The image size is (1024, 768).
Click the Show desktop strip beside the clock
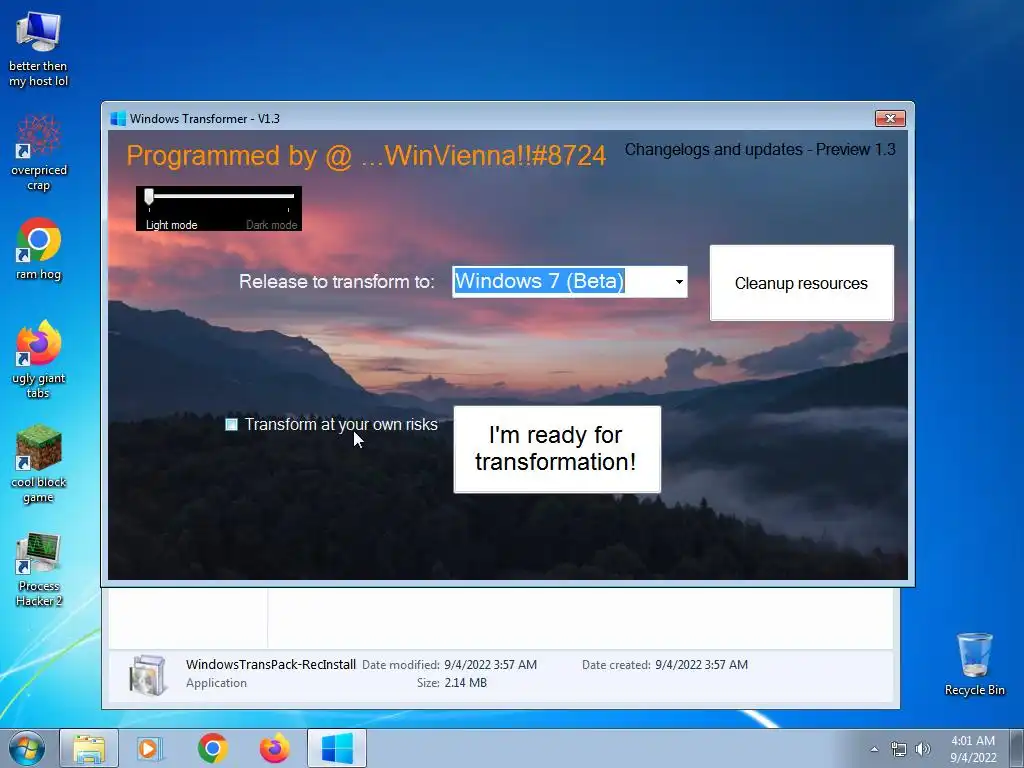coord(1017,748)
